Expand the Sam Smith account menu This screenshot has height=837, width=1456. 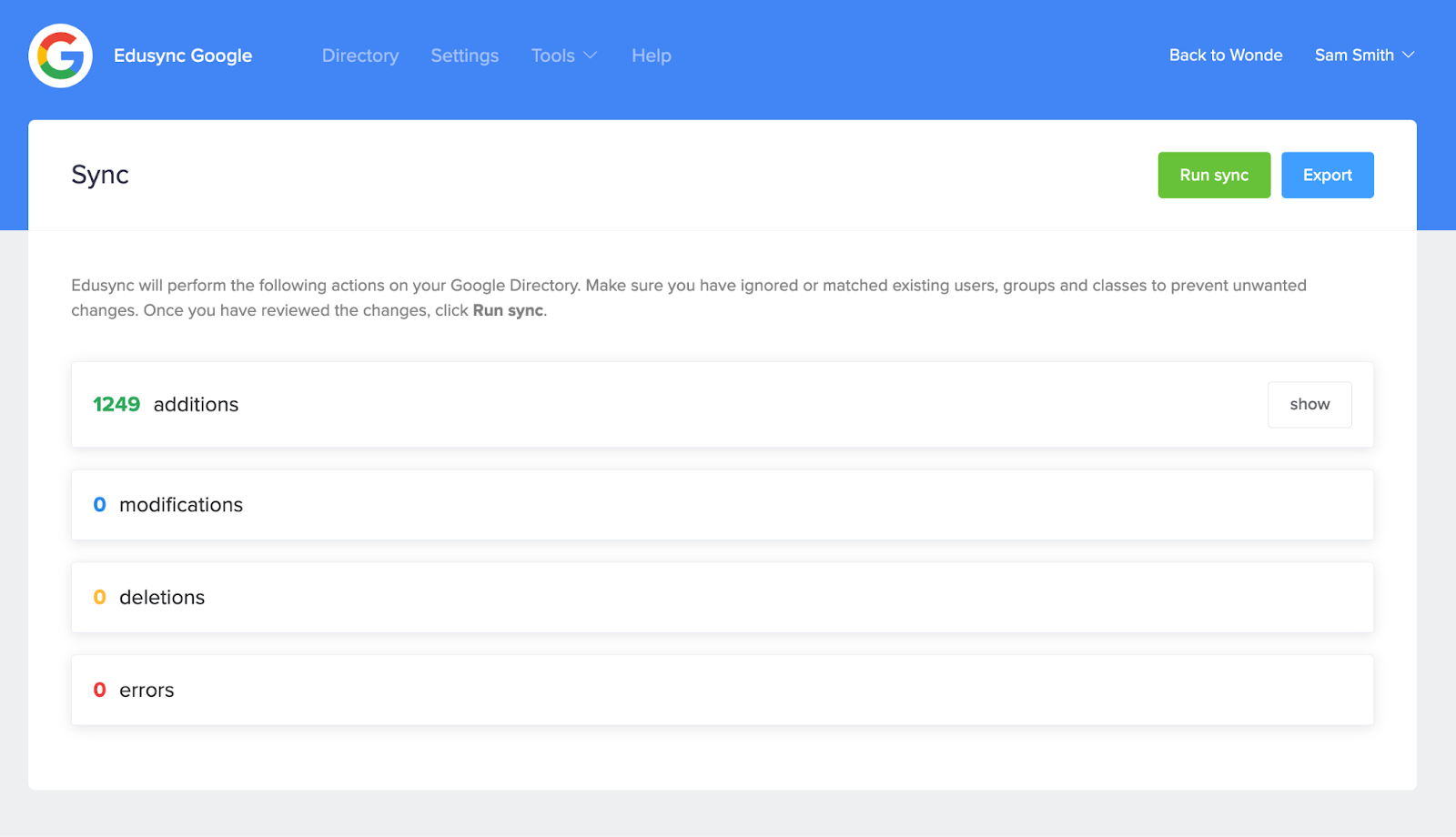point(1363,55)
